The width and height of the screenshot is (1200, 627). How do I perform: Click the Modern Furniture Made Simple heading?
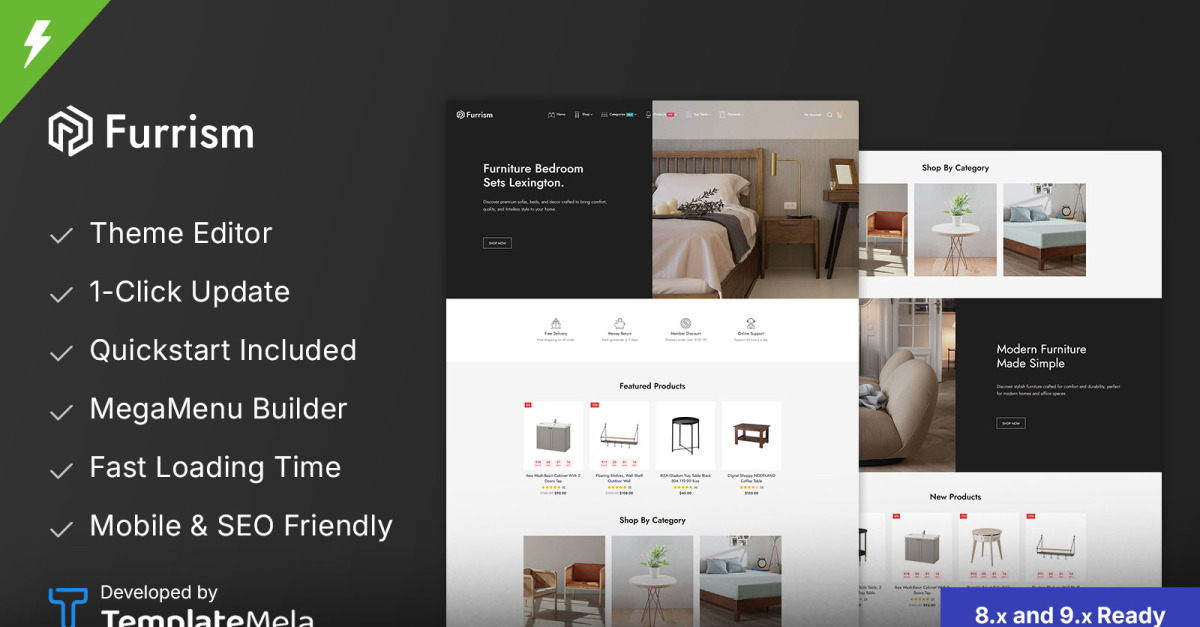[x=1041, y=356]
